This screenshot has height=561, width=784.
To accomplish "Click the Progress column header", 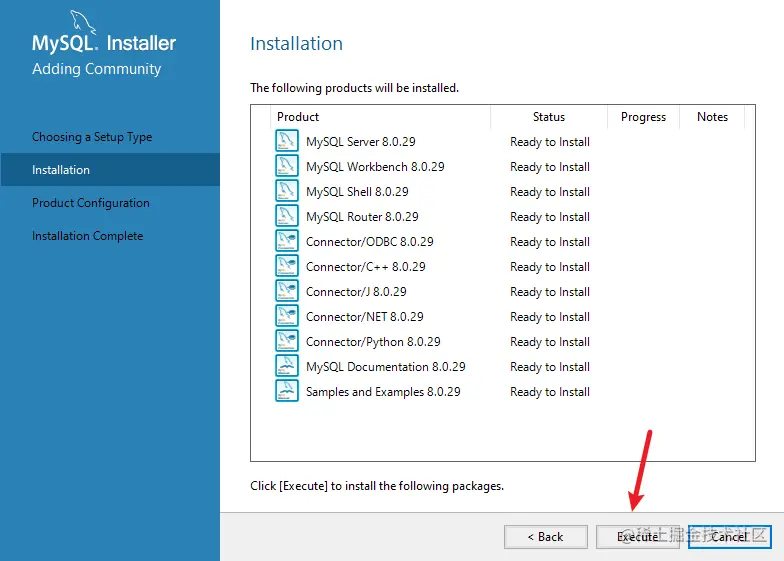I will [644, 117].
